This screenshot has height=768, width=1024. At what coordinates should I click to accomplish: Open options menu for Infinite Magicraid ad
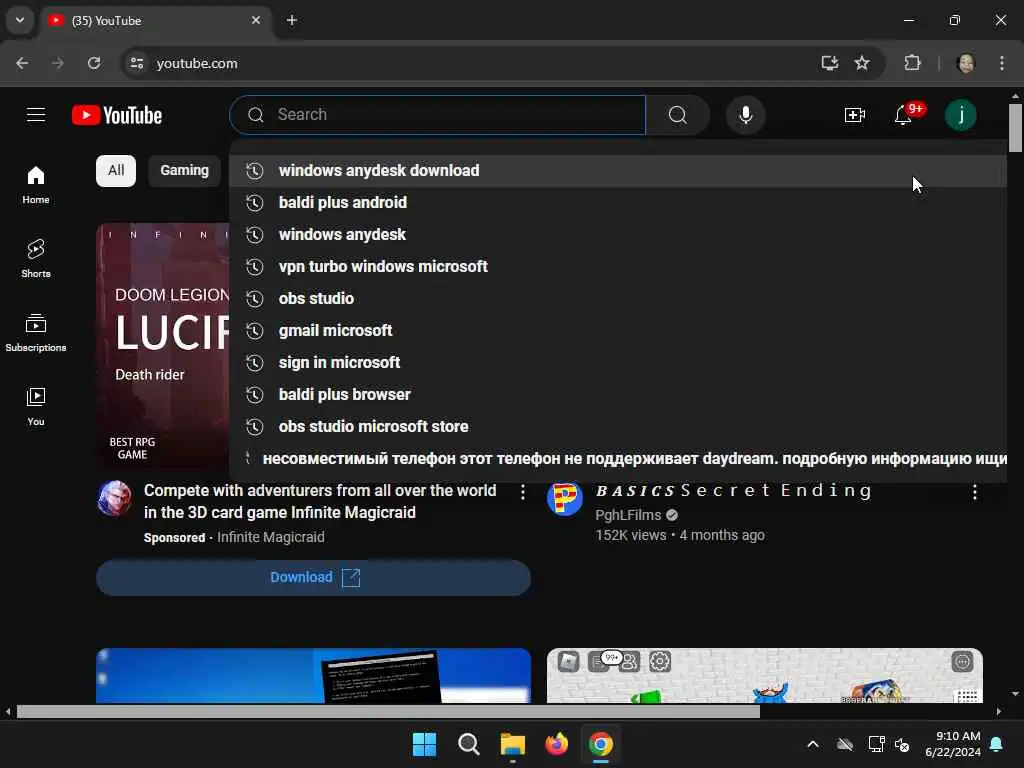pyautogui.click(x=522, y=492)
